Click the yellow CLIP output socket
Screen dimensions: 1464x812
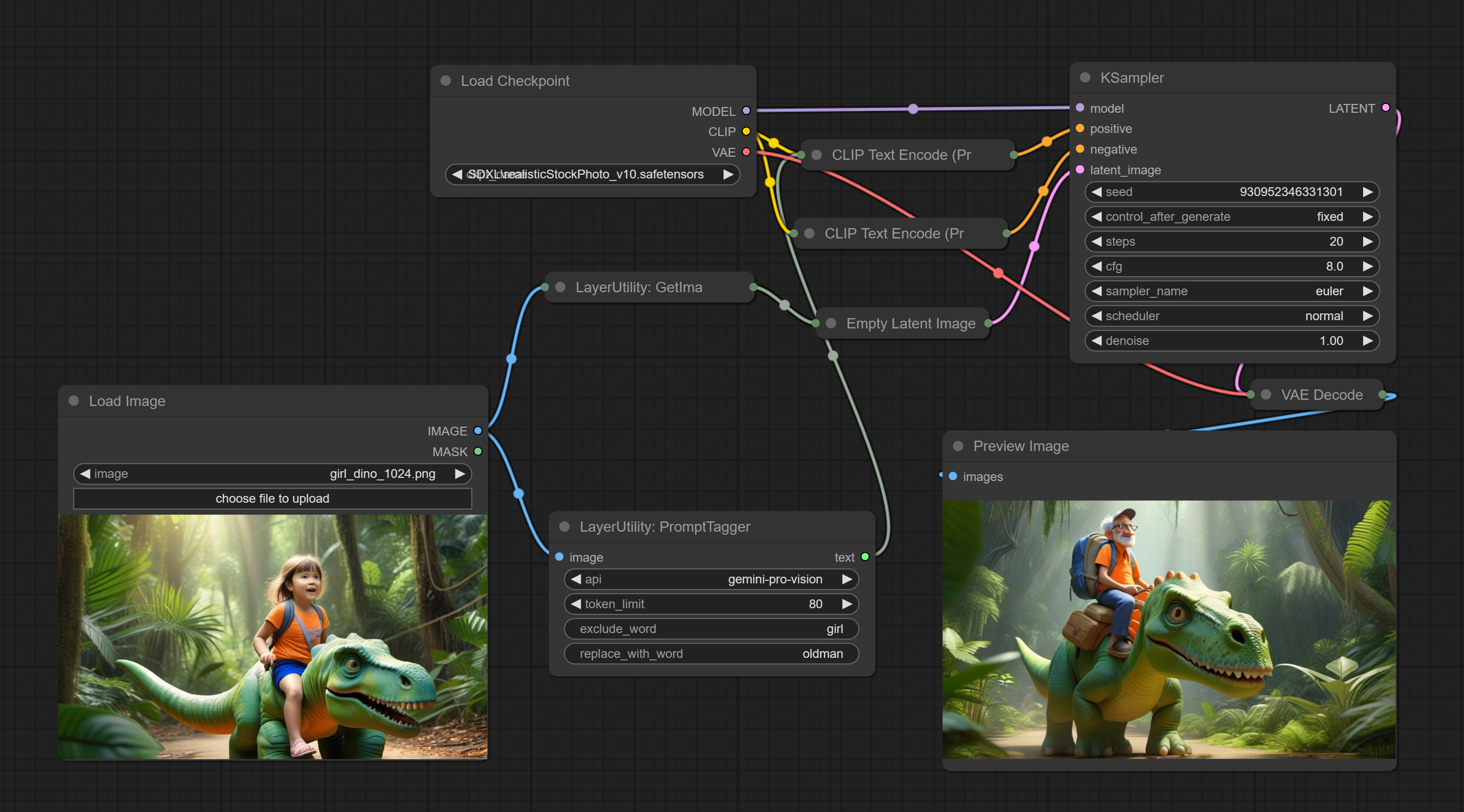[x=746, y=131]
